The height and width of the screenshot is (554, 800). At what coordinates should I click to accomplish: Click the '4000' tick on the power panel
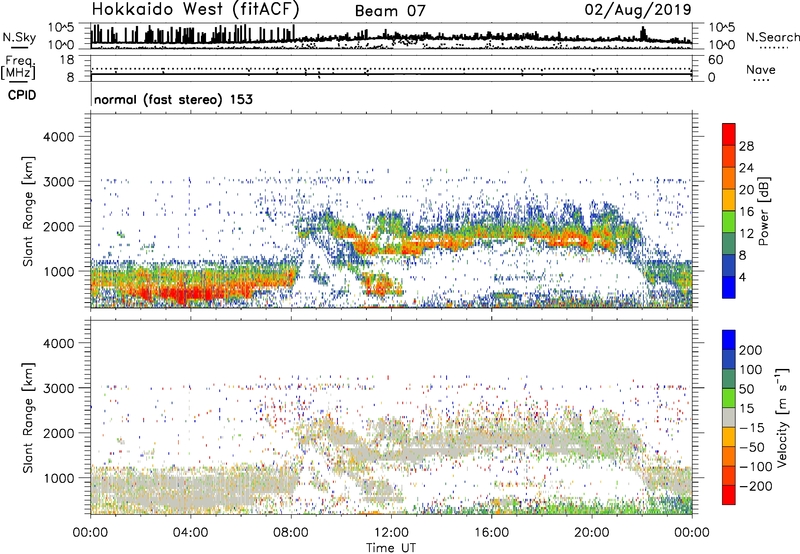tap(58, 137)
